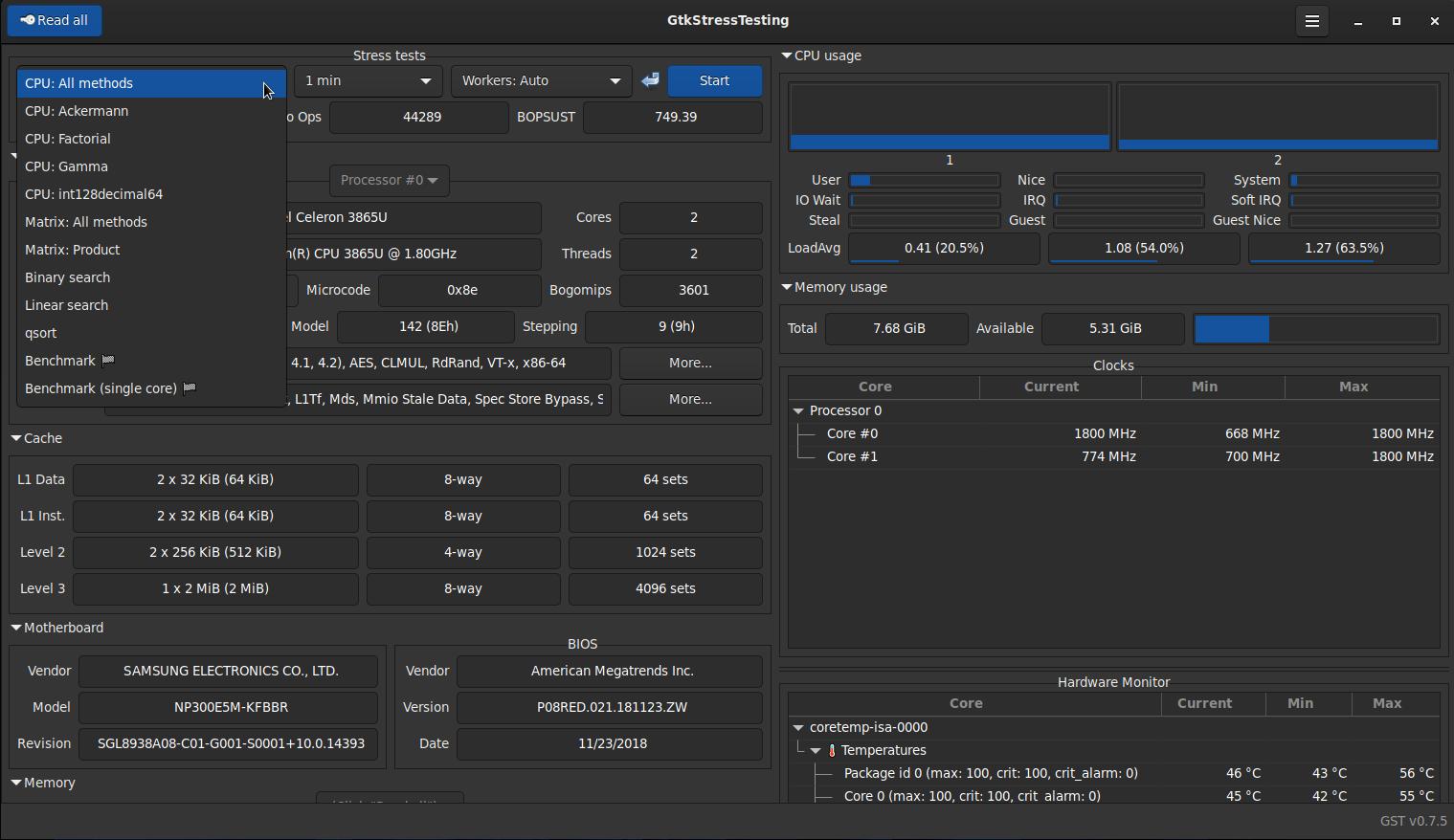Image resolution: width=1454 pixels, height=840 pixels.
Task: Collapse the Cache section
Action: [16, 438]
